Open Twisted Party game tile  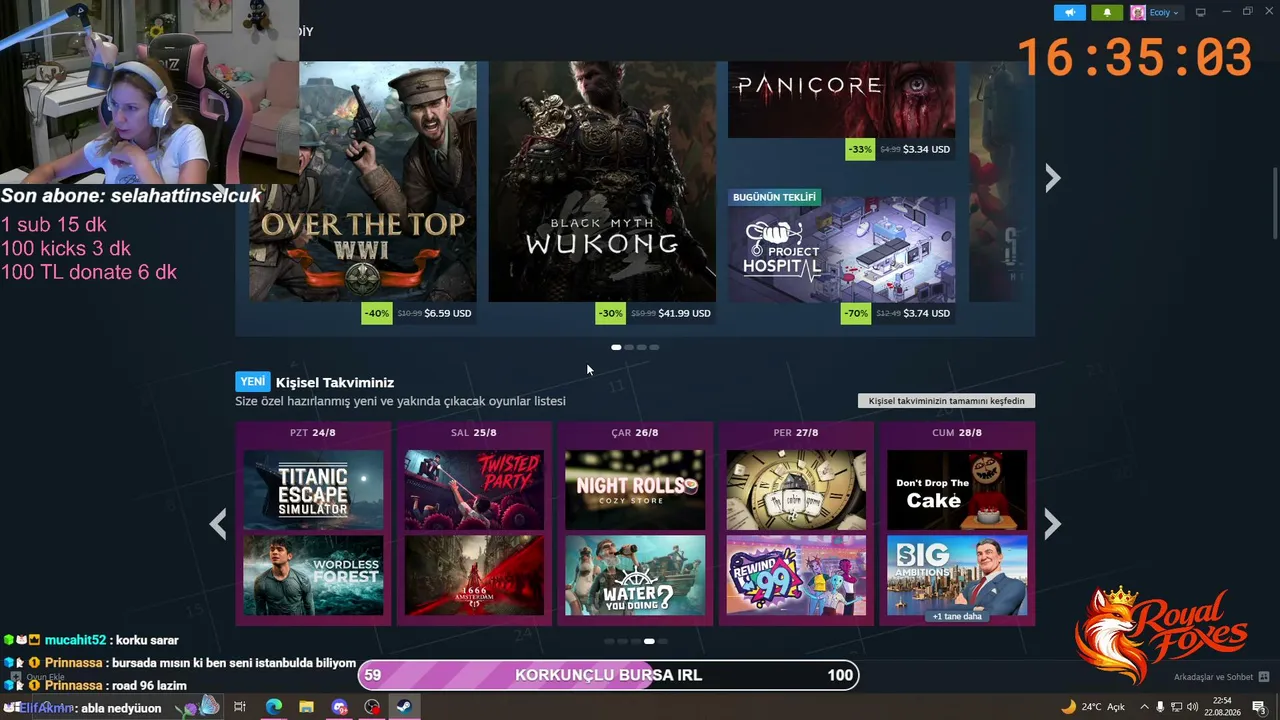[474, 490]
